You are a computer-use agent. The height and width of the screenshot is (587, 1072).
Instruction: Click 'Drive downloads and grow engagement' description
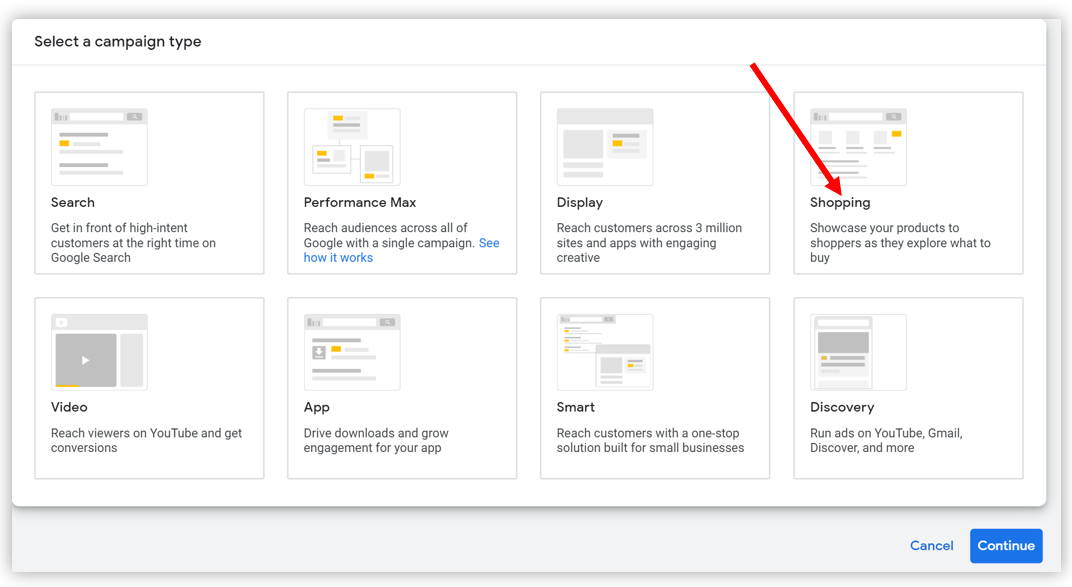(x=376, y=440)
